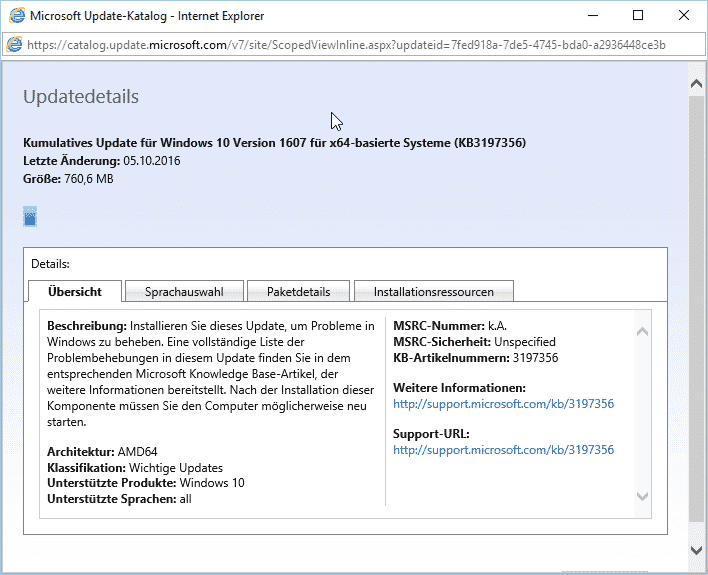Click the details pane scroll up arrow

pyautogui.click(x=643, y=332)
